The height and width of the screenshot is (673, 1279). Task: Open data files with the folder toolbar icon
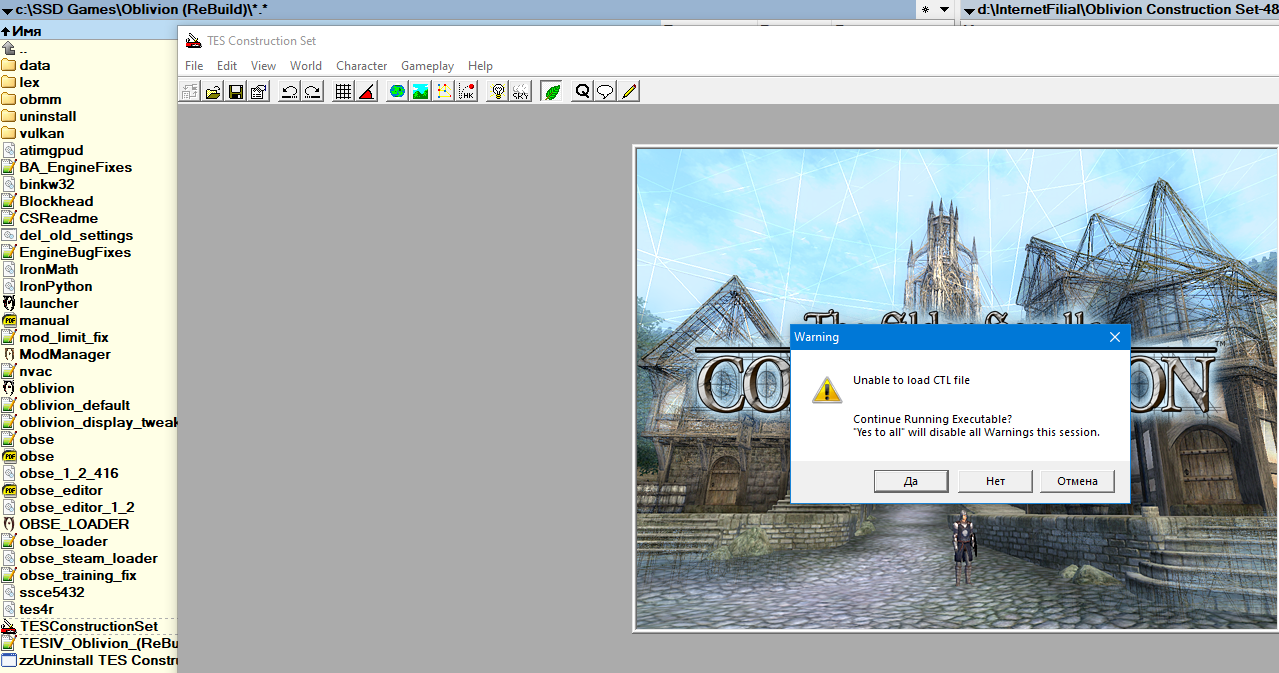pyautogui.click(x=213, y=92)
